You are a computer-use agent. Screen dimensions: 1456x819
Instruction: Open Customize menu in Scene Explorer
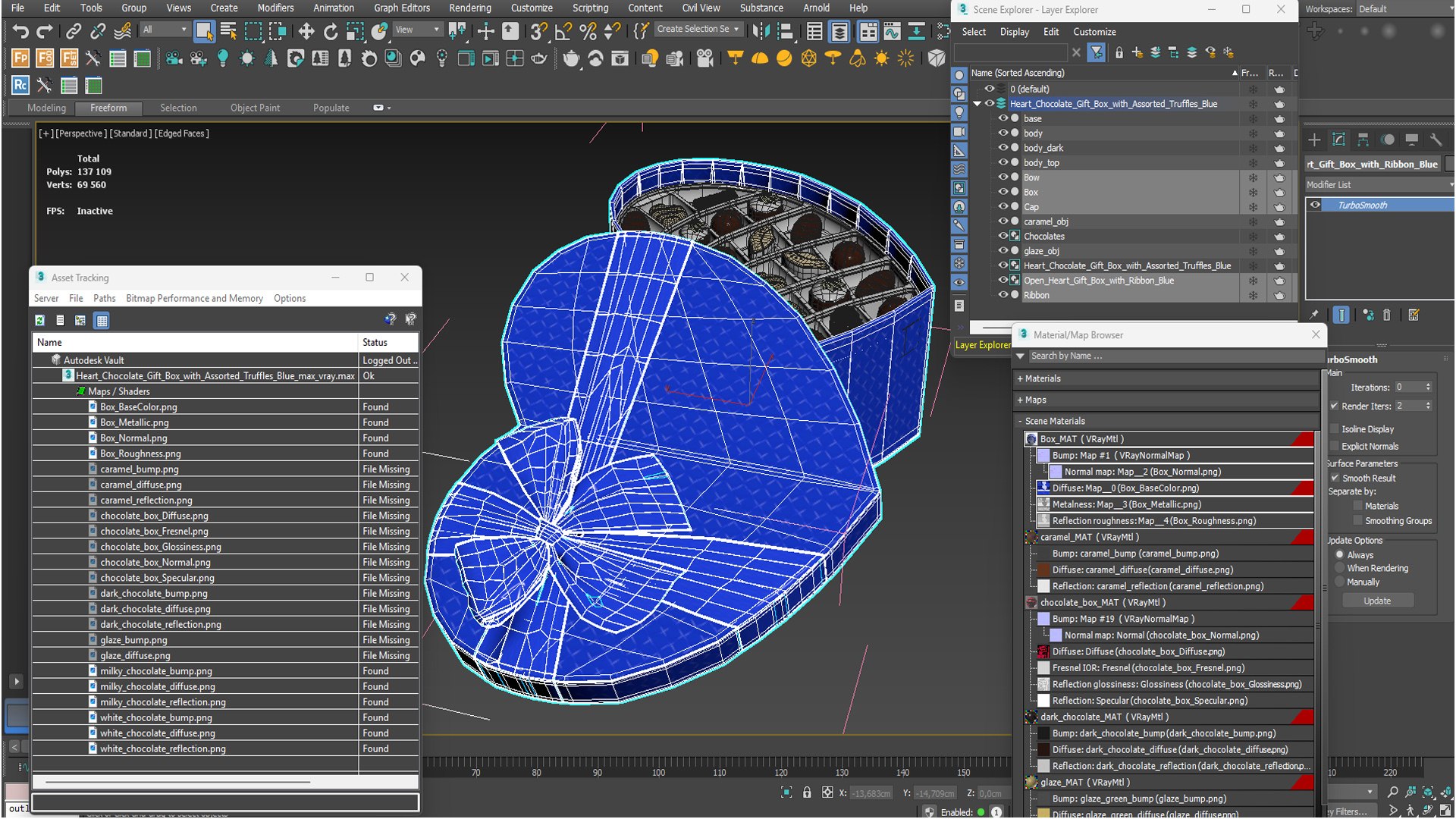1094,32
